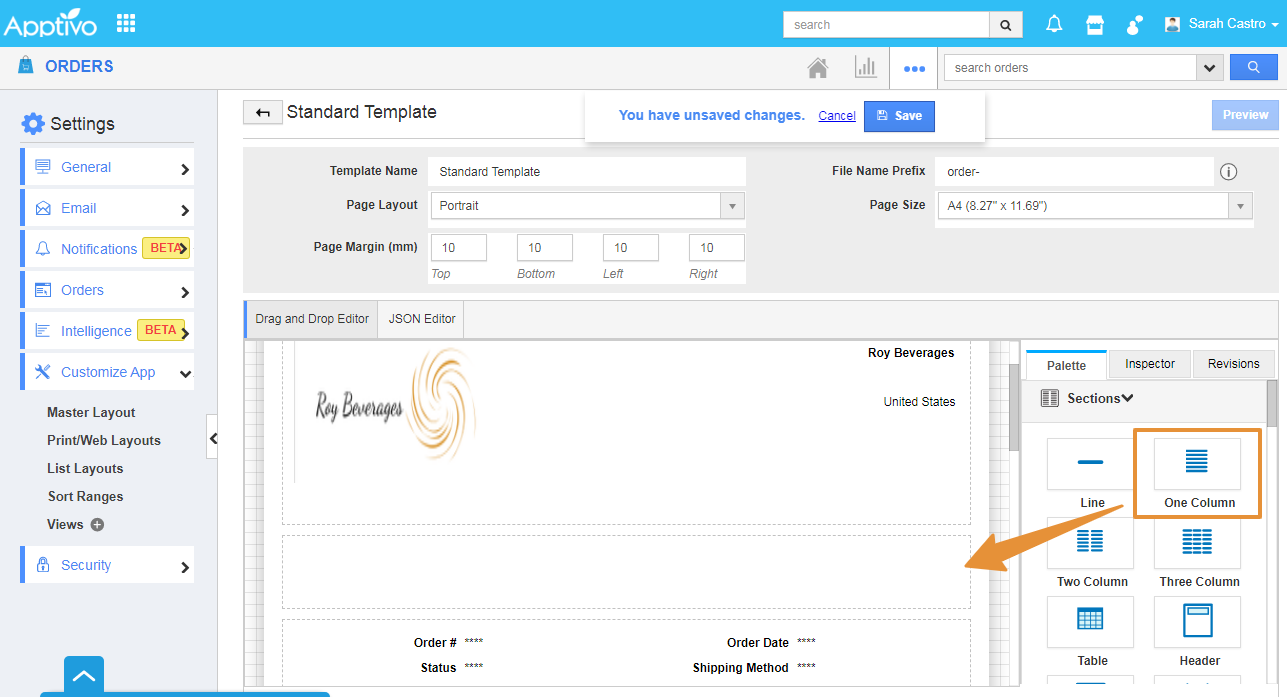
Task: Open the apps grid launcher icon
Action: (x=126, y=23)
